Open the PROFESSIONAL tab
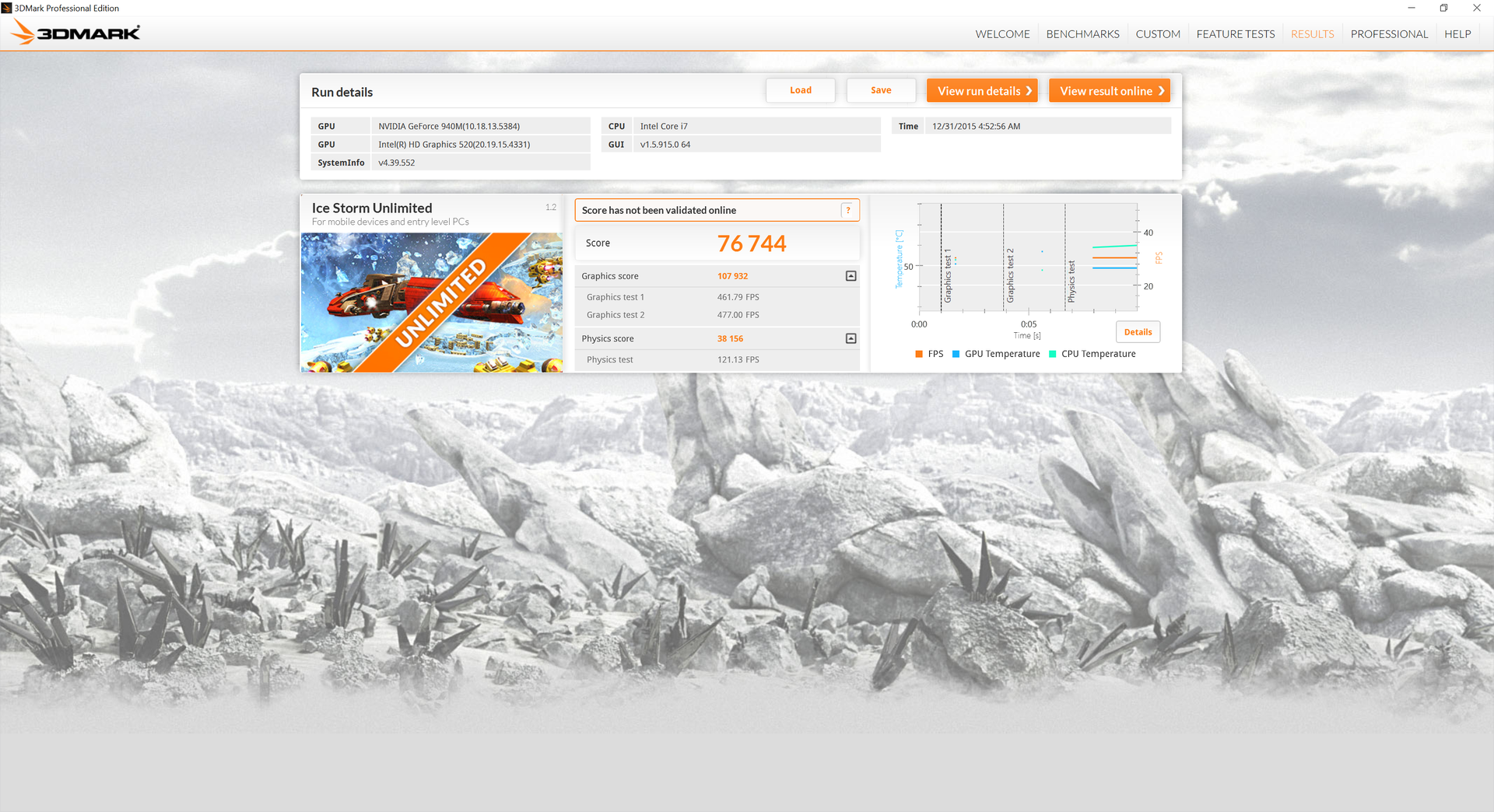The image size is (1494, 812). pos(1389,34)
